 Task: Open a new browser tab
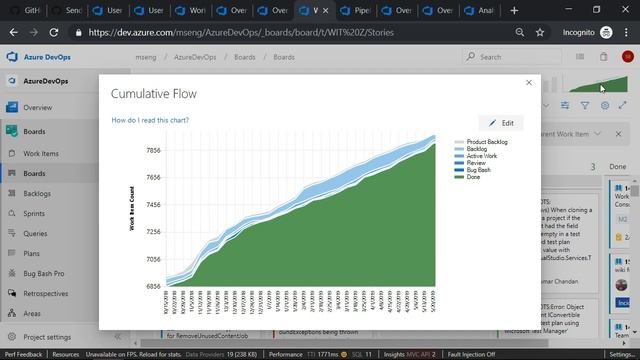tap(514, 11)
